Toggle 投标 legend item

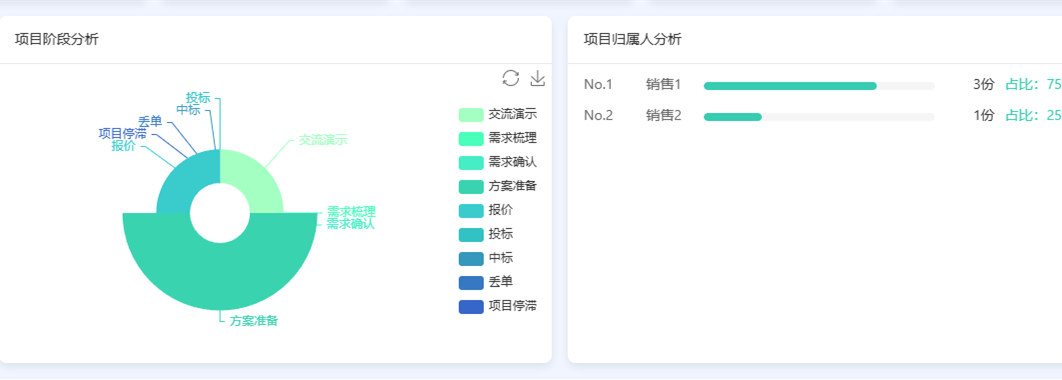tap(486, 234)
